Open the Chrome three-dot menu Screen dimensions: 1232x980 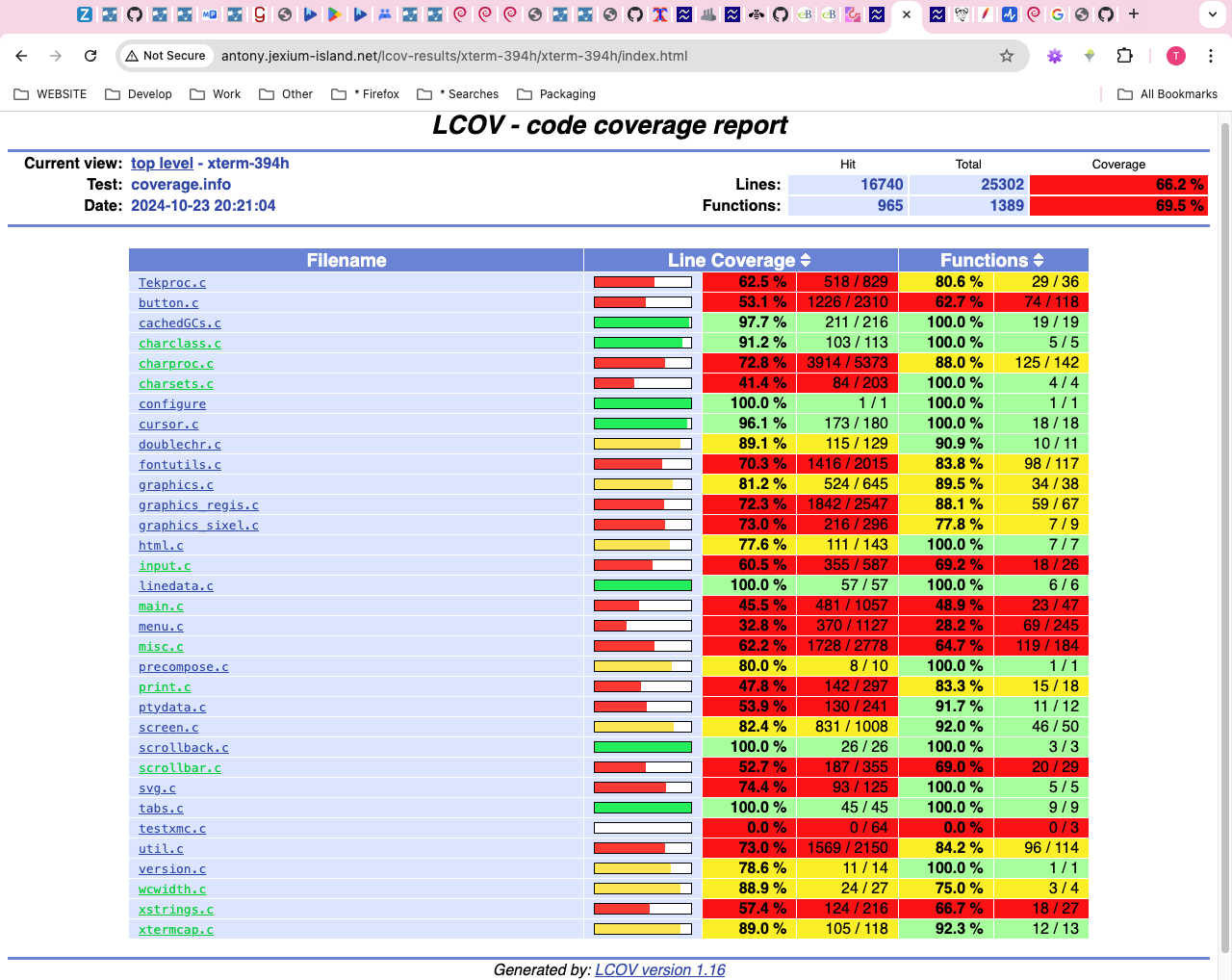(x=1211, y=56)
